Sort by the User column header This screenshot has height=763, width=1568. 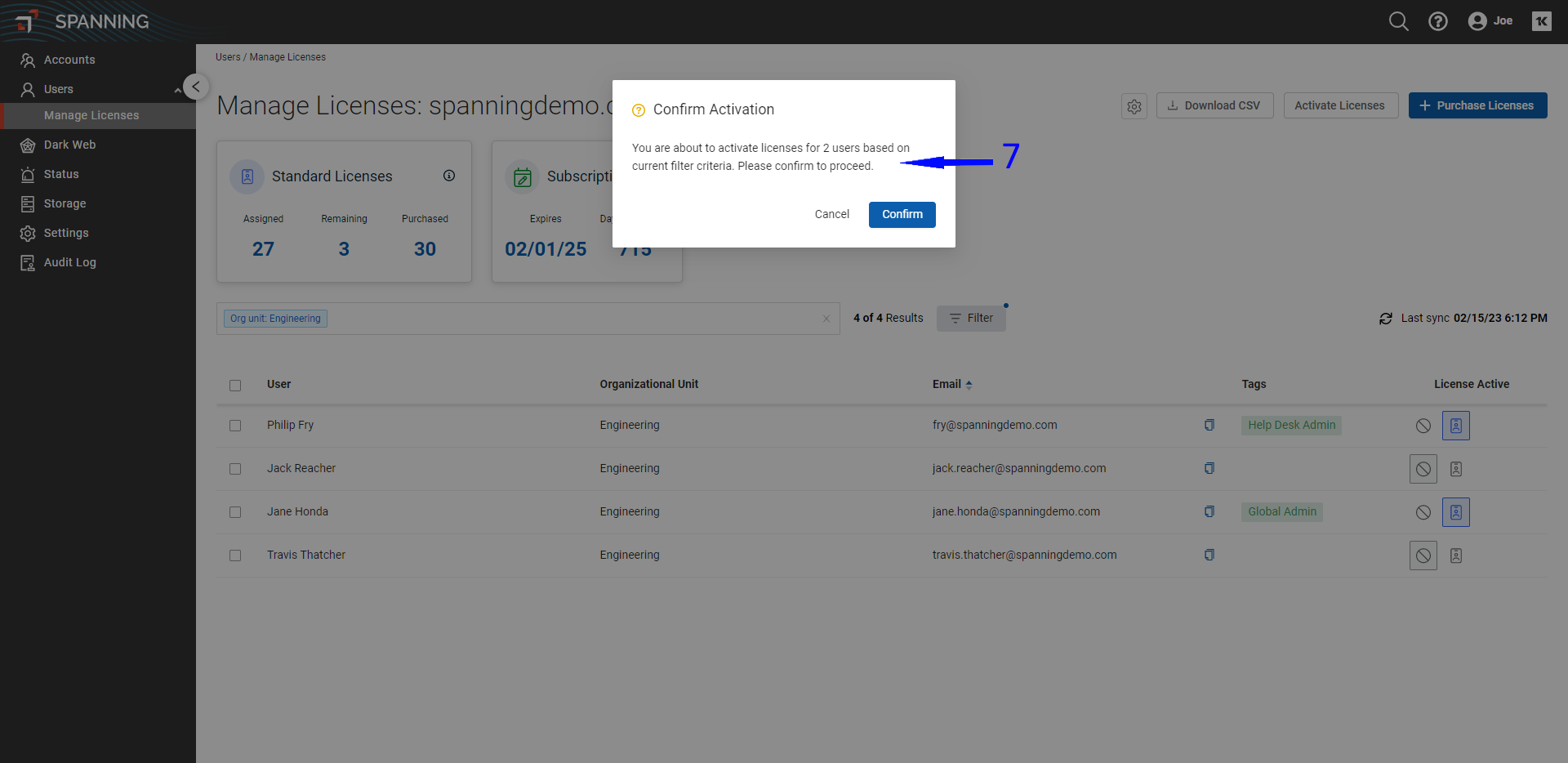click(278, 384)
